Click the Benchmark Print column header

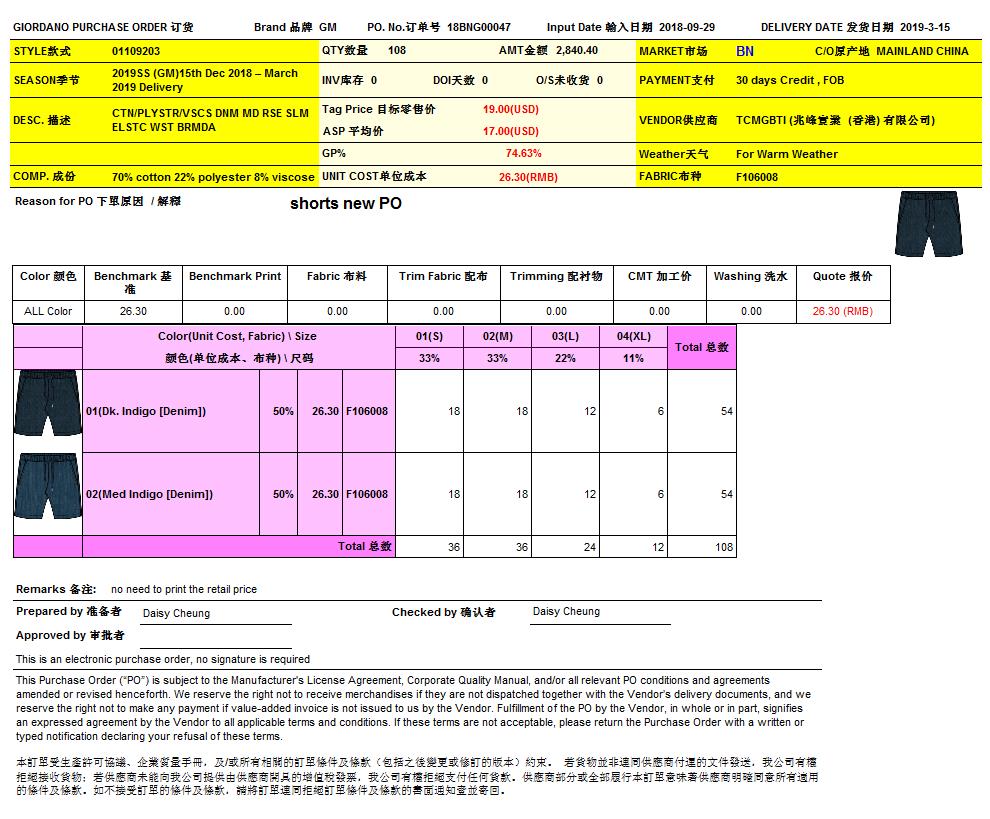235,276
